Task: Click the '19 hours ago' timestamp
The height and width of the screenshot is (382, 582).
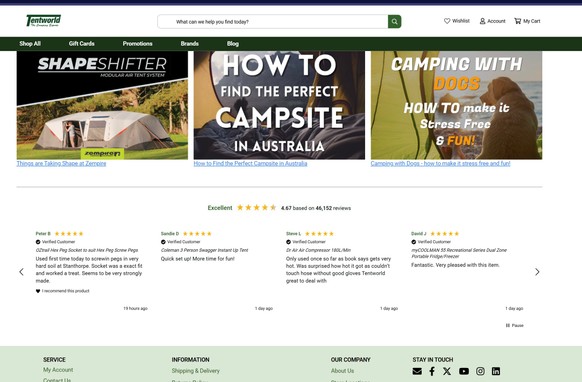Action: (135, 308)
